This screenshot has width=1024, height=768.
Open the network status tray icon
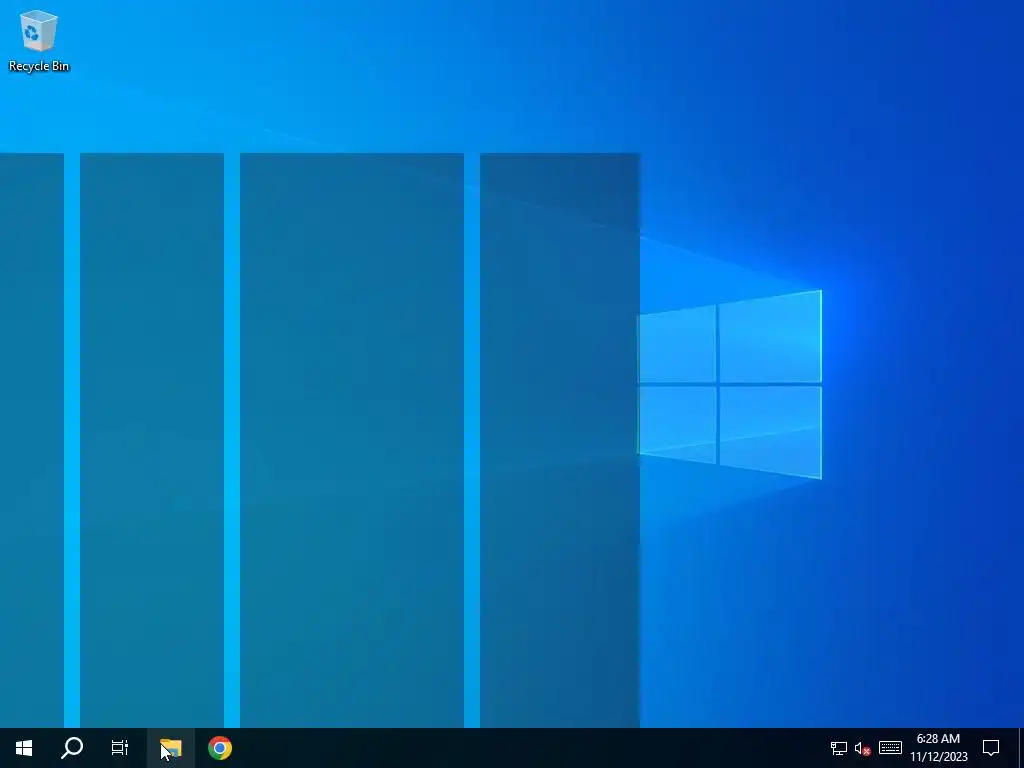click(x=839, y=748)
